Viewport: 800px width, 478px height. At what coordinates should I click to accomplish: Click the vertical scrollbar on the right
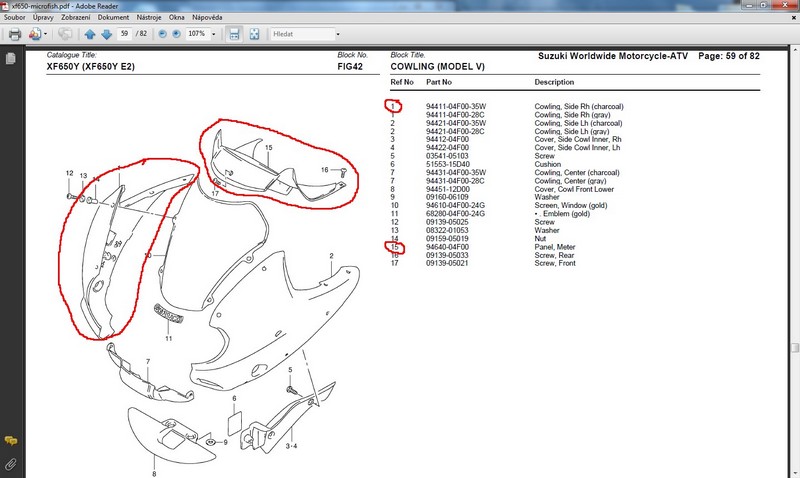click(x=795, y=347)
